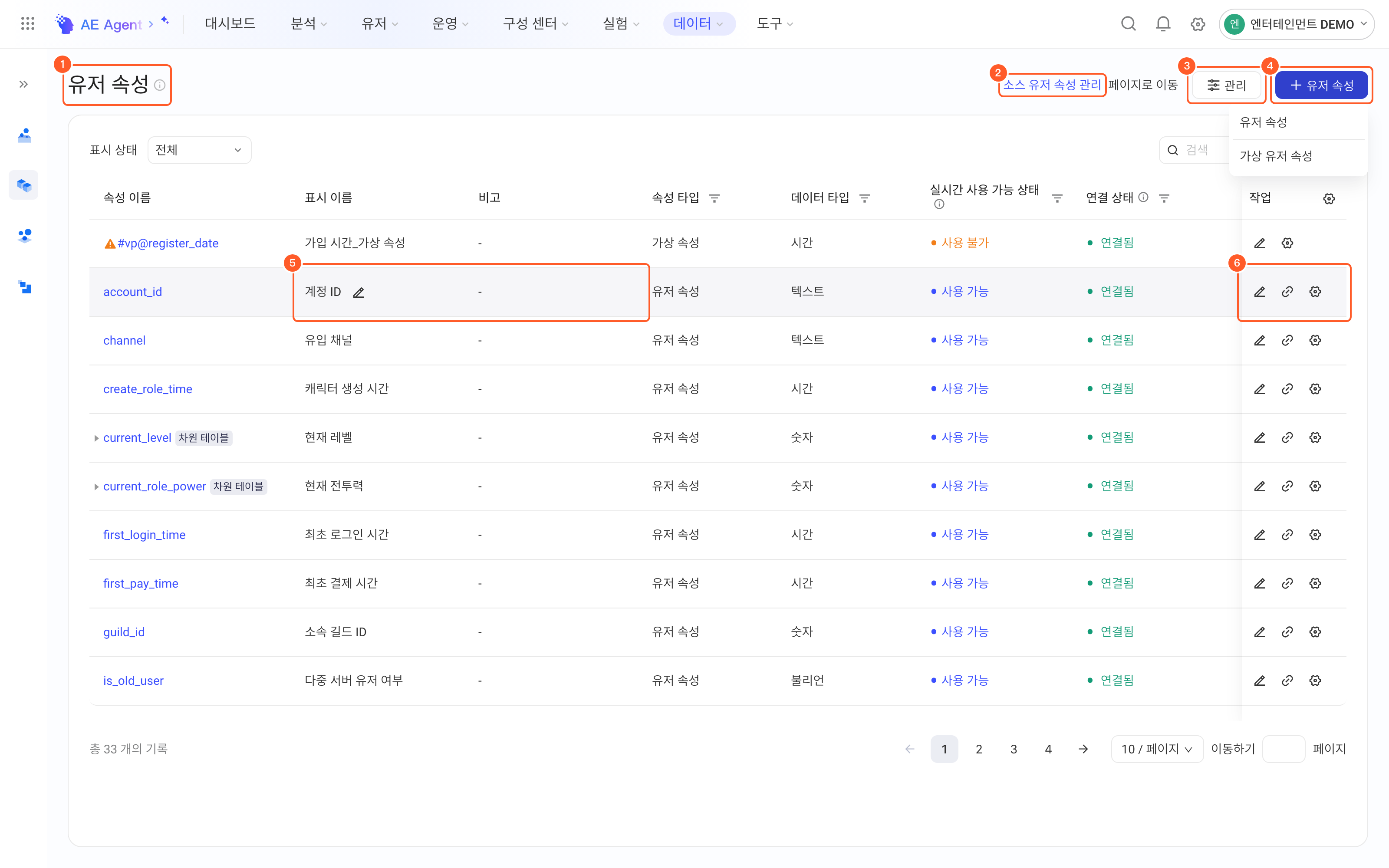Open the 표시 상태 전체 dropdown
The image size is (1389, 868).
tap(199, 151)
